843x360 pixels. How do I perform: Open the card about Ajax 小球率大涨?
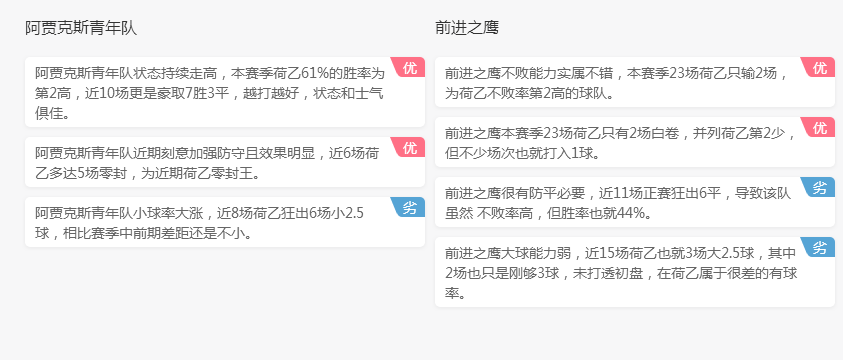(x=225, y=222)
